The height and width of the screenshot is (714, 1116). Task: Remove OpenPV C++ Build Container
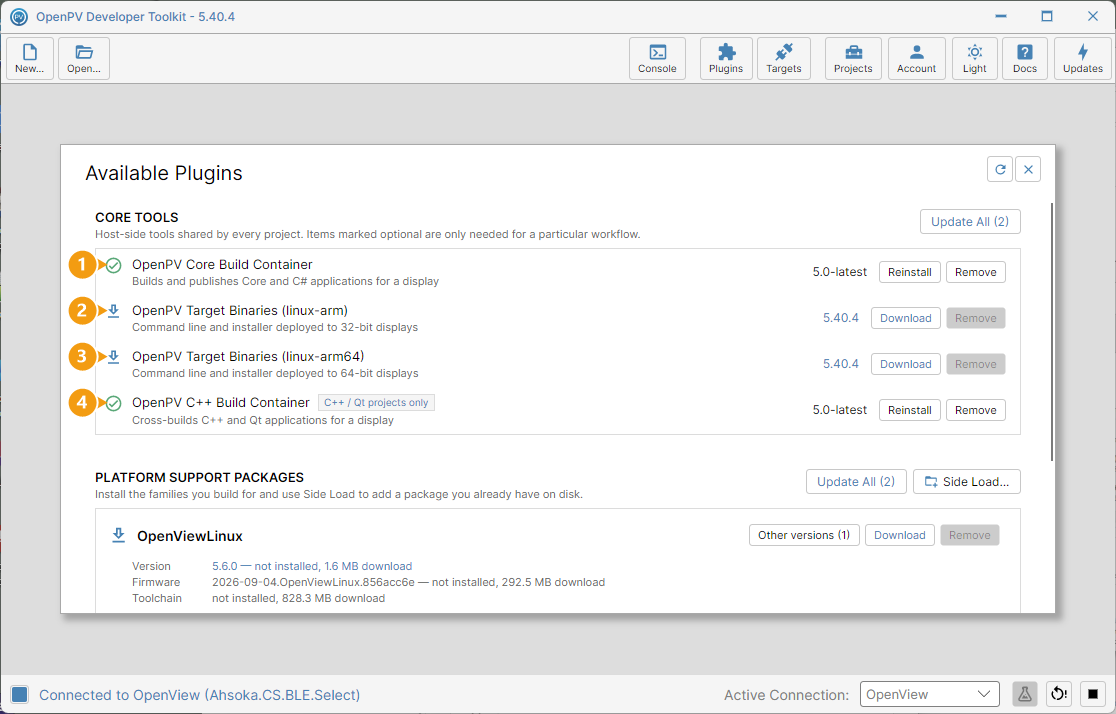pyautogui.click(x=976, y=410)
